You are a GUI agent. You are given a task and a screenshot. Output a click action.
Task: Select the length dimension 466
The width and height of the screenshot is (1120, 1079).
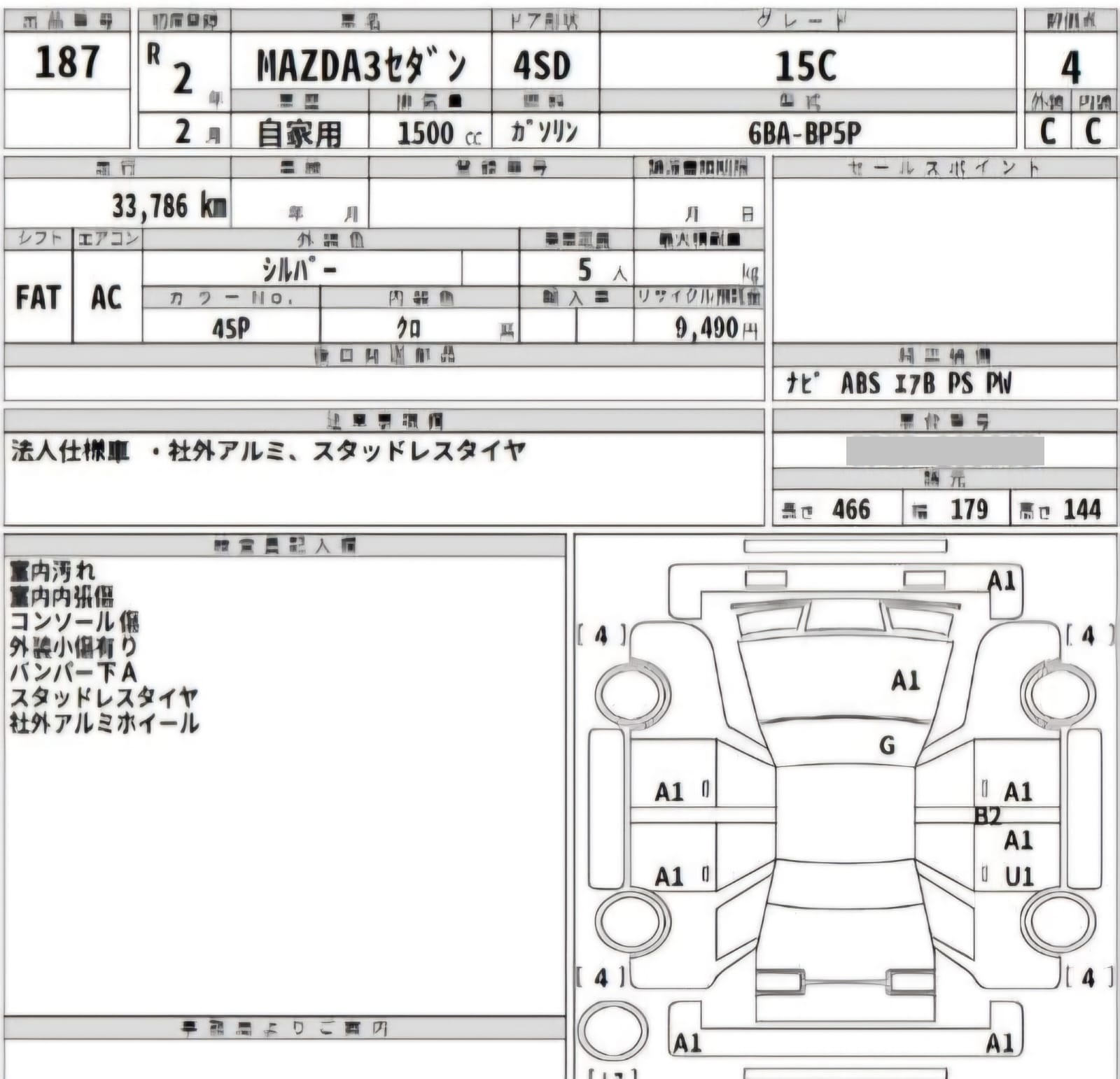point(851,509)
